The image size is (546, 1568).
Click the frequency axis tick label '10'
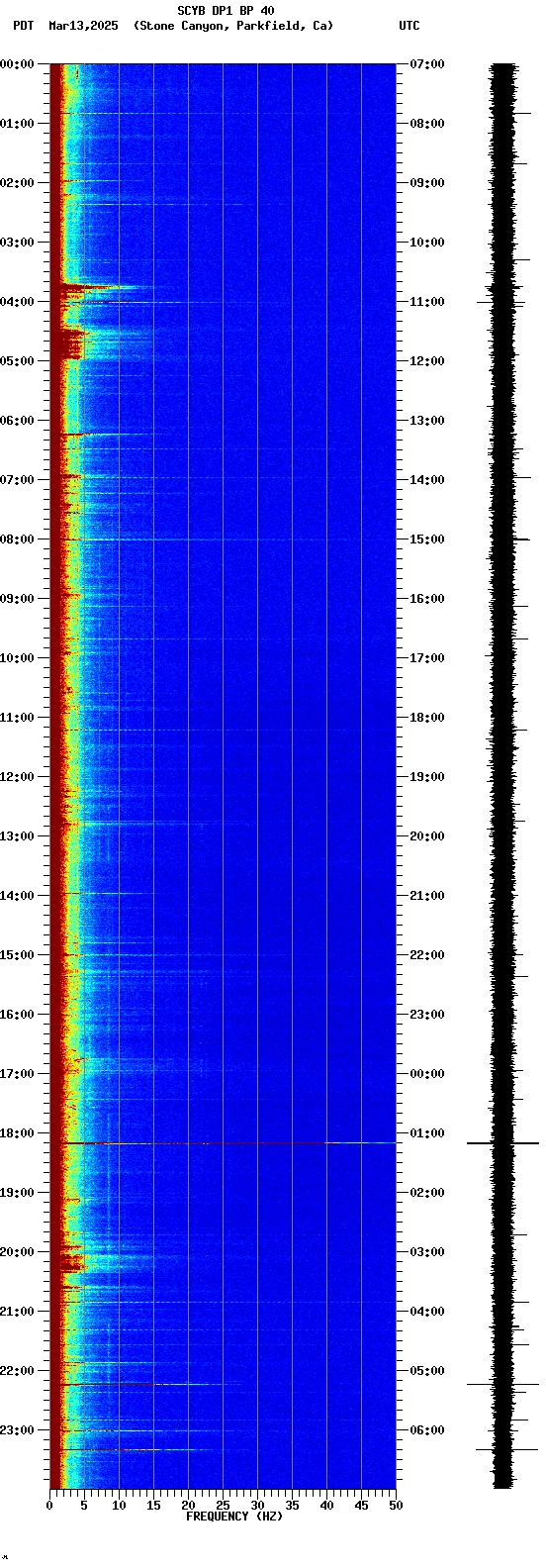[x=119, y=1506]
